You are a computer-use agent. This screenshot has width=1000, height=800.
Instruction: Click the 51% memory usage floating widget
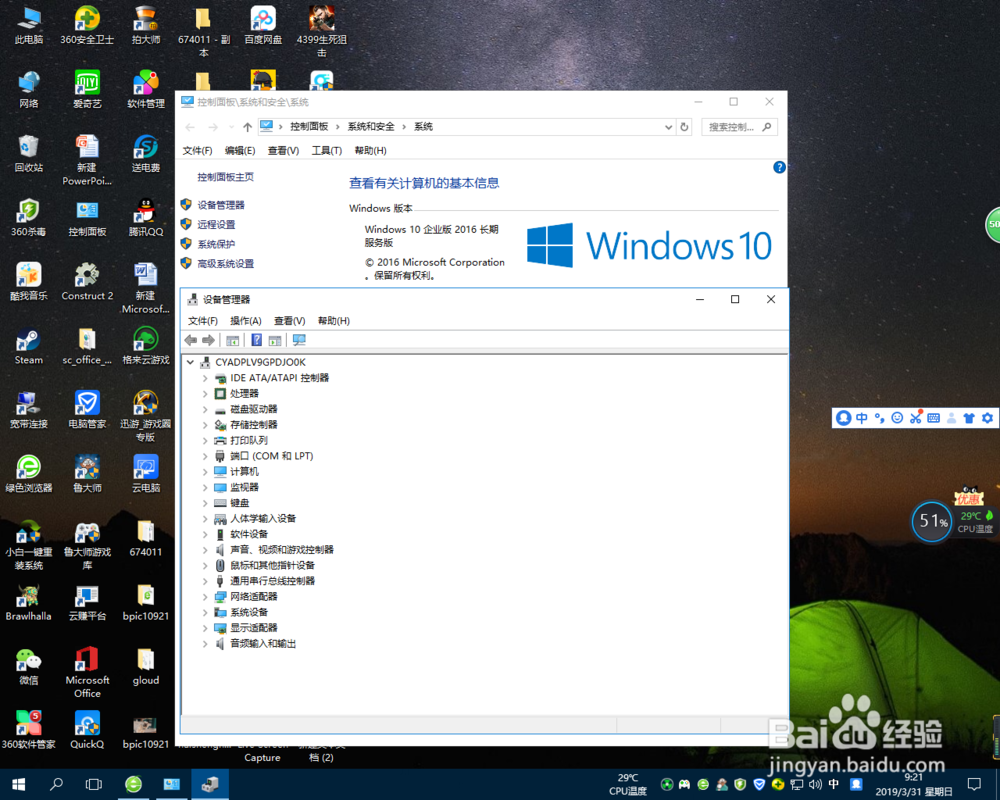pos(932,521)
